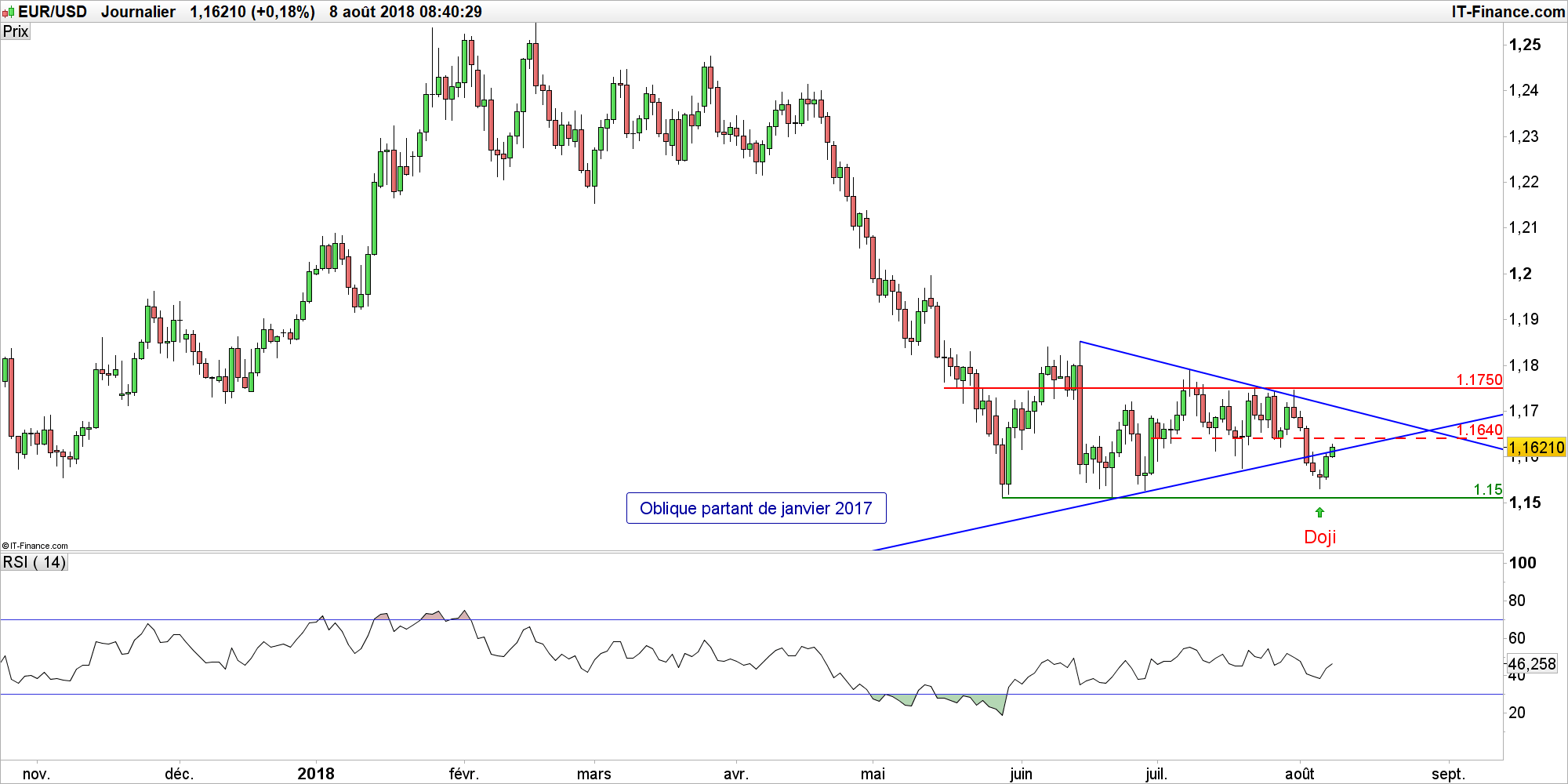Click the 1.1750 resistance level label
Viewport: 1568px width, 784px height.
pyautogui.click(x=1479, y=379)
